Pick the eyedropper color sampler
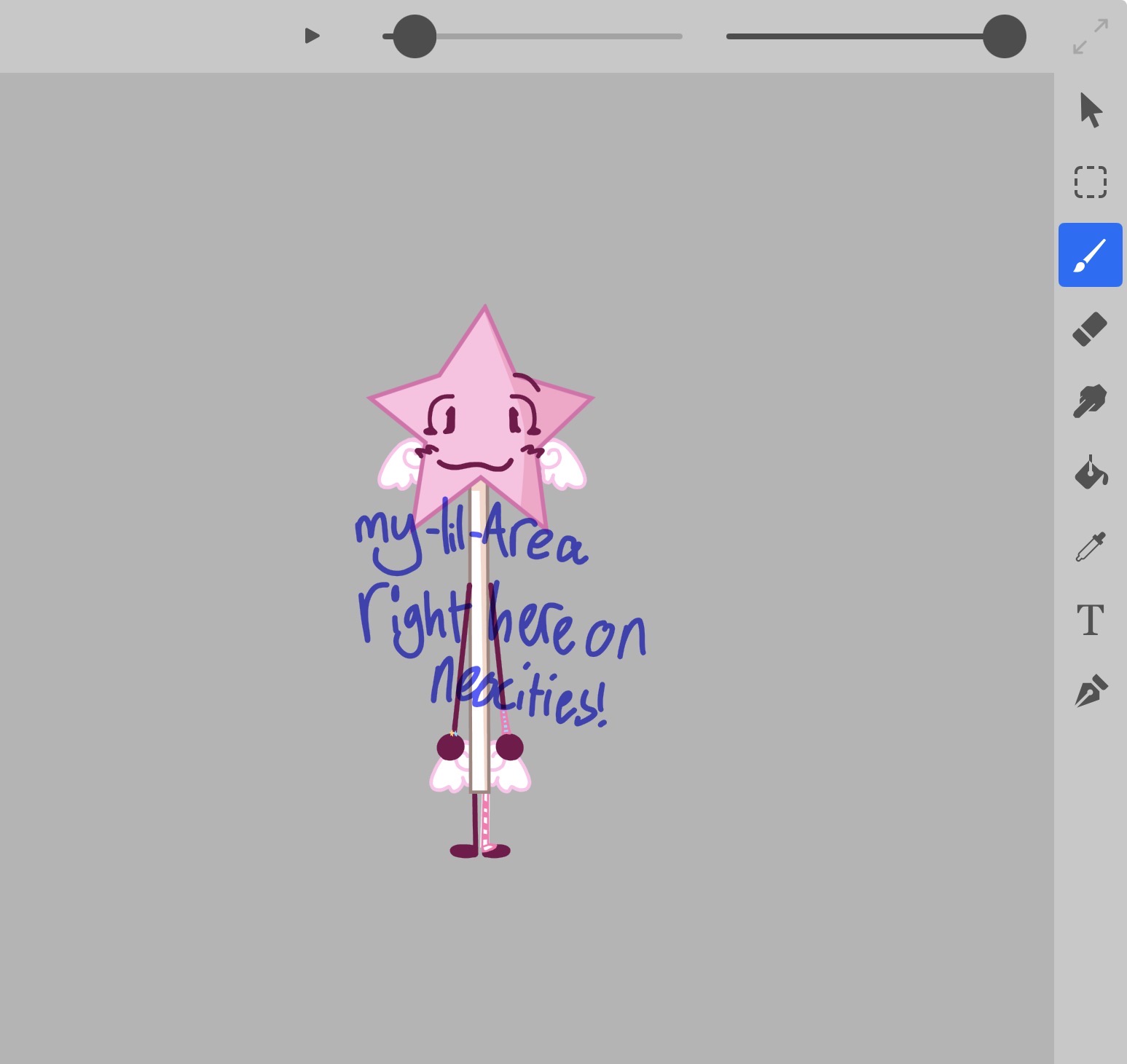Viewport: 1127px width, 1064px height. (x=1090, y=547)
